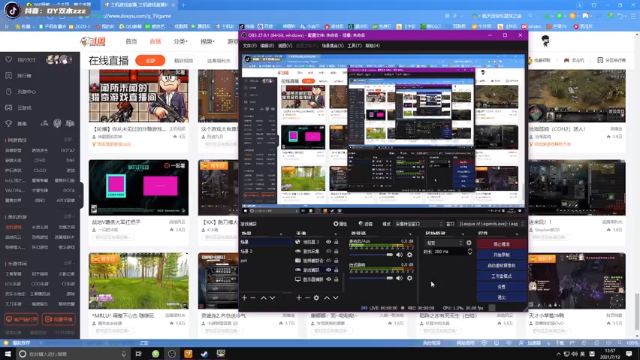Adjust the 麦克风/Aux volume slider

pos(371,255)
